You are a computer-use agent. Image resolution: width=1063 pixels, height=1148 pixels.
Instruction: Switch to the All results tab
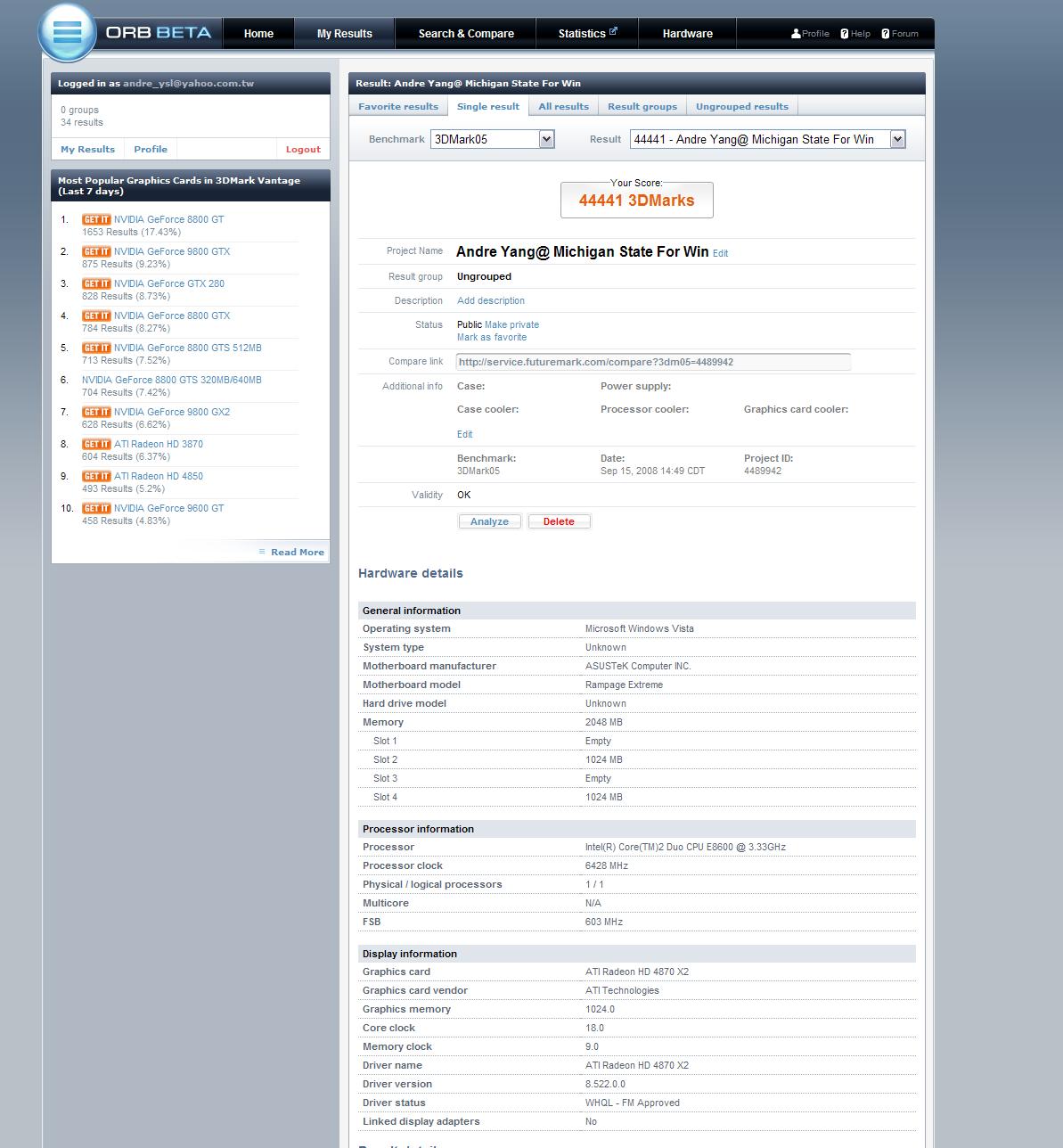pos(564,106)
